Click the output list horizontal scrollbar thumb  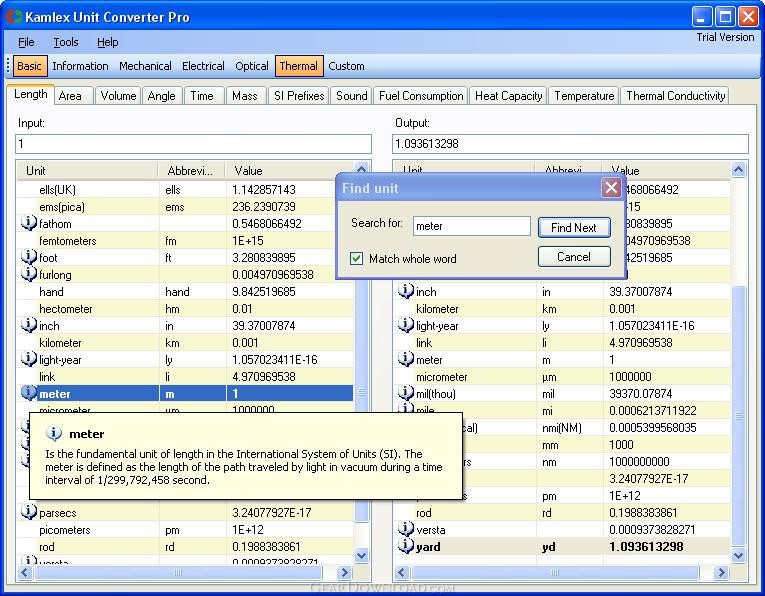click(x=555, y=572)
